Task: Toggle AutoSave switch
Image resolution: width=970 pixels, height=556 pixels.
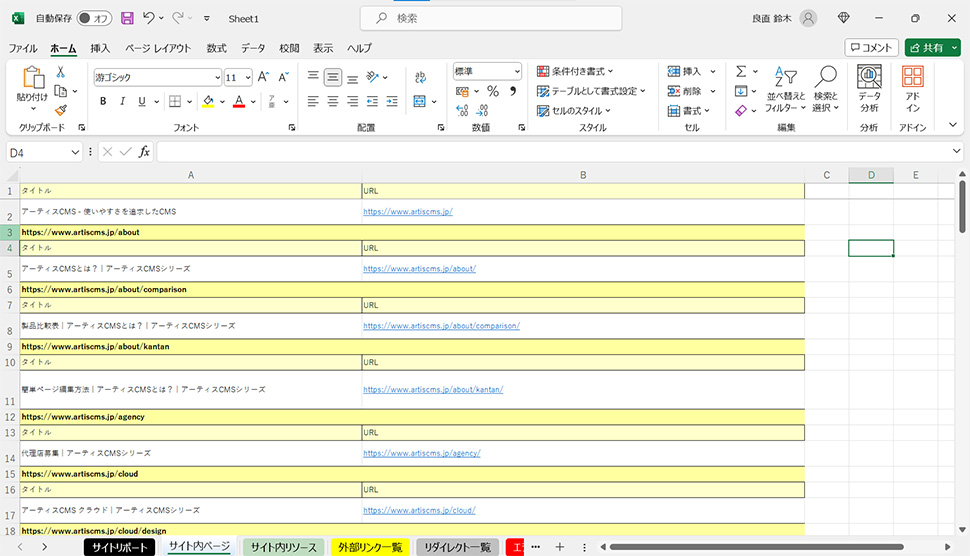Action: click(x=94, y=19)
